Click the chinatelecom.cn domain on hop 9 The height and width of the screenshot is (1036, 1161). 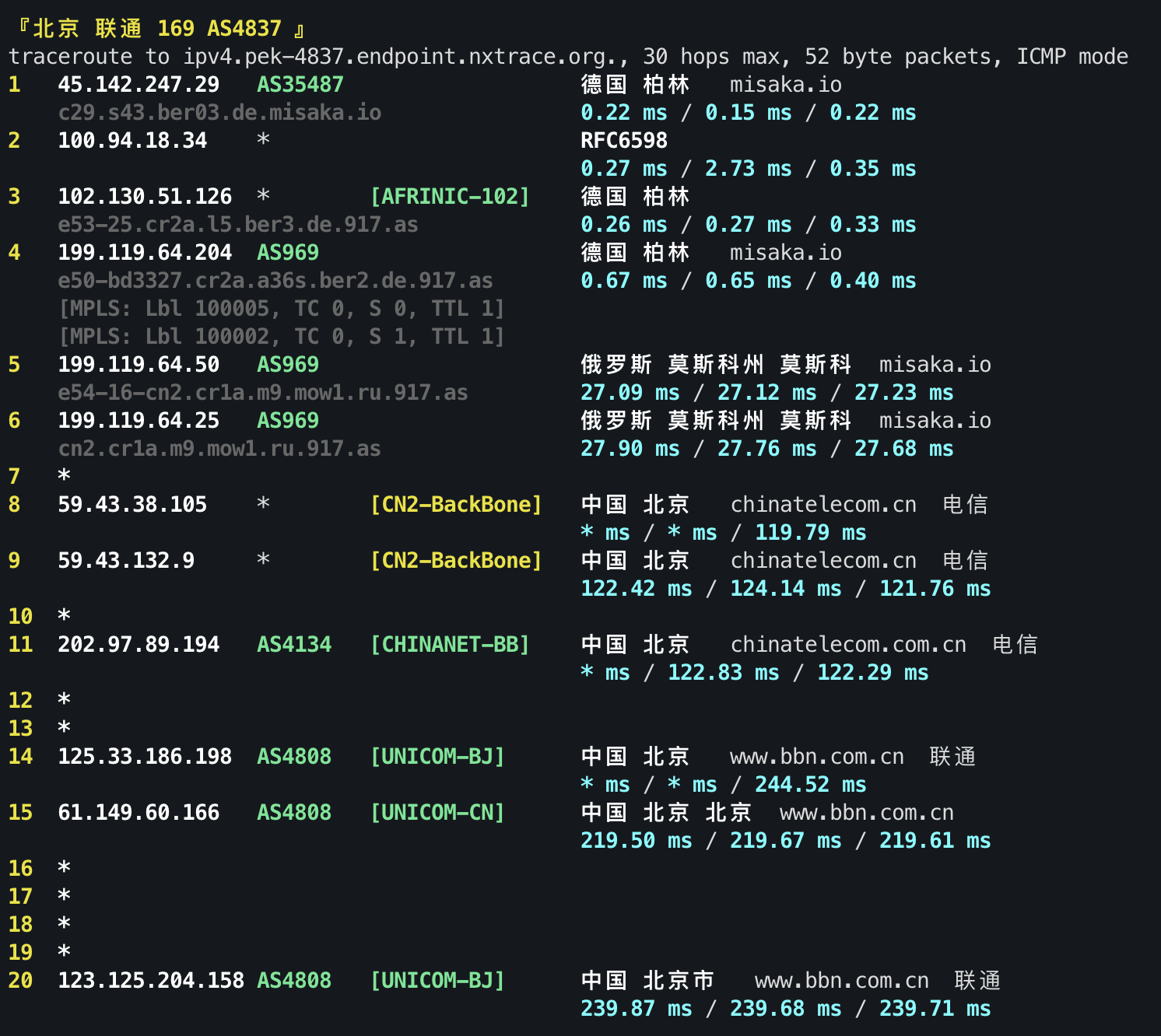(x=823, y=560)
